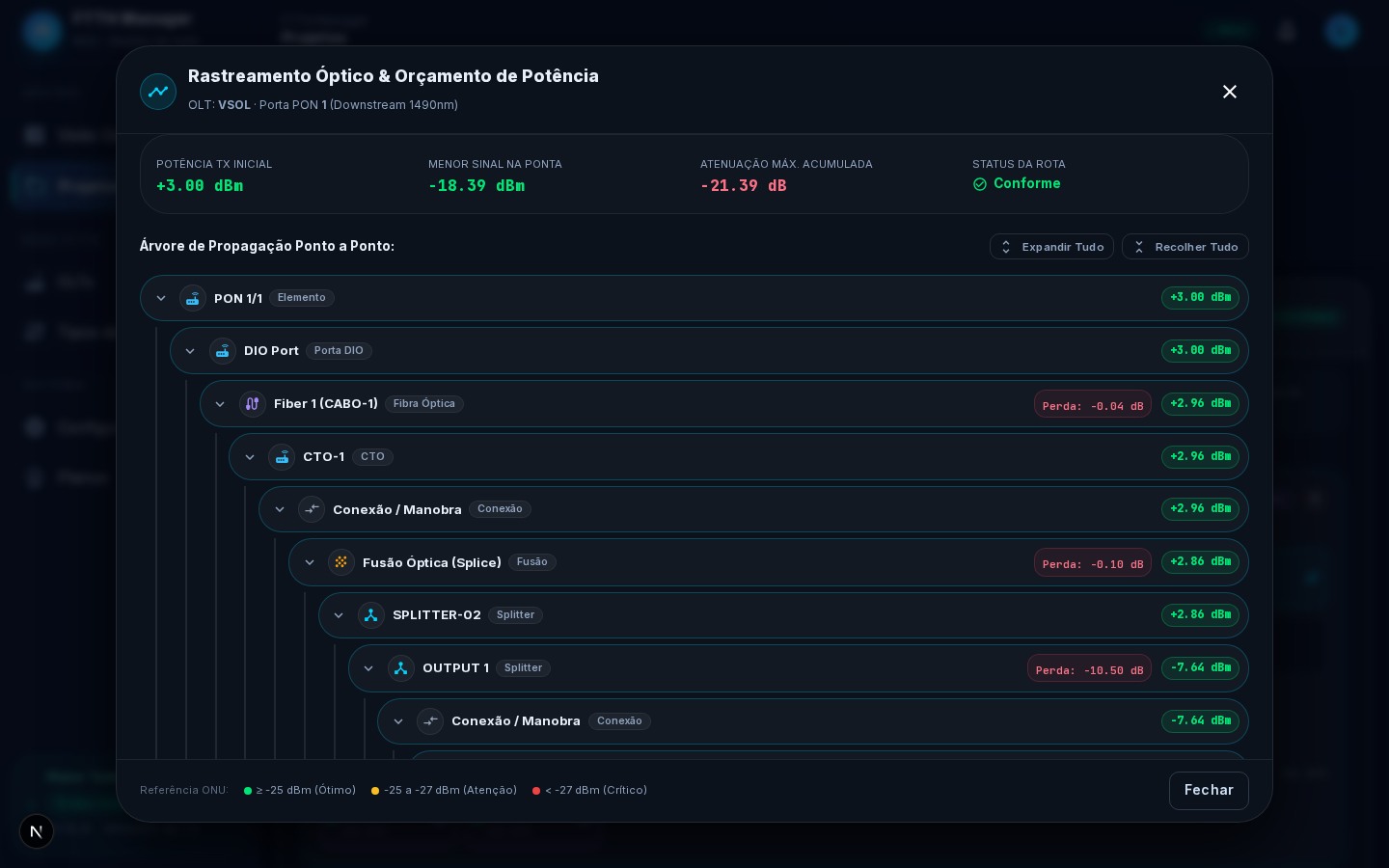Viewport: 1389px width, 868px height.
Task: Click the CTO tag next to CTO-1
Action: 372,457
